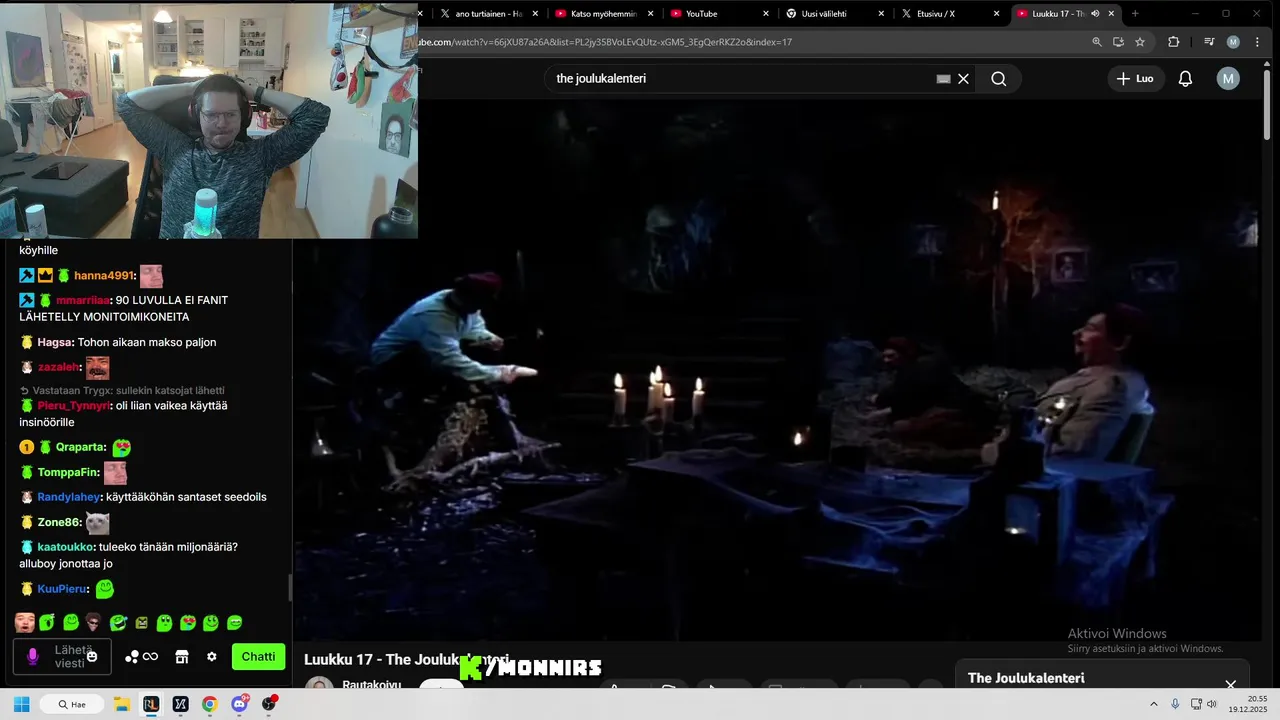
Task: Select the heart-eyes green emote in emote row
Action: click(188, 623)
